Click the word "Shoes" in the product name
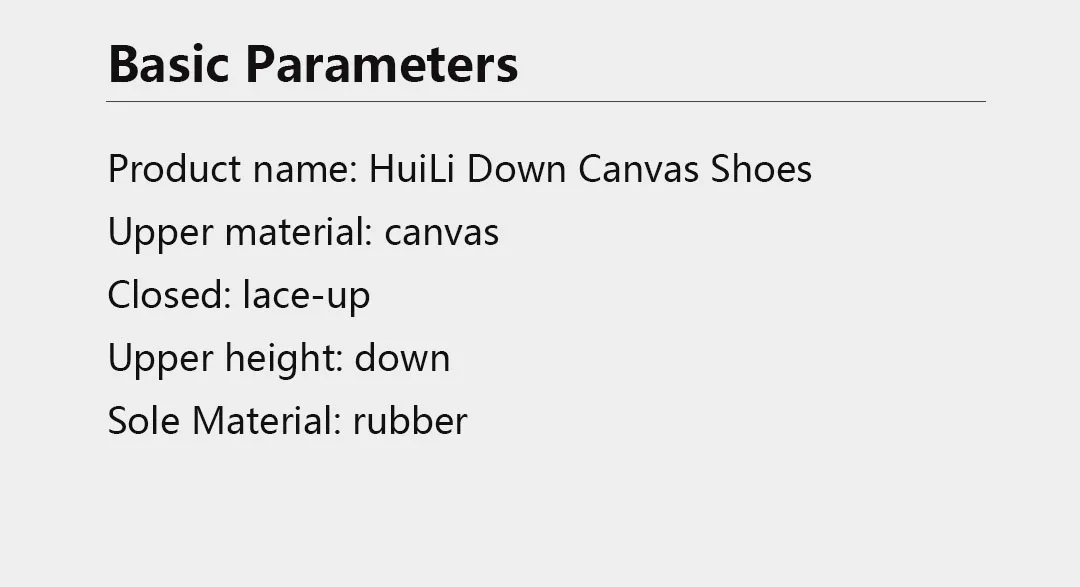Image resolution: width=1080 pixels, height=587 pixels. 761,169
